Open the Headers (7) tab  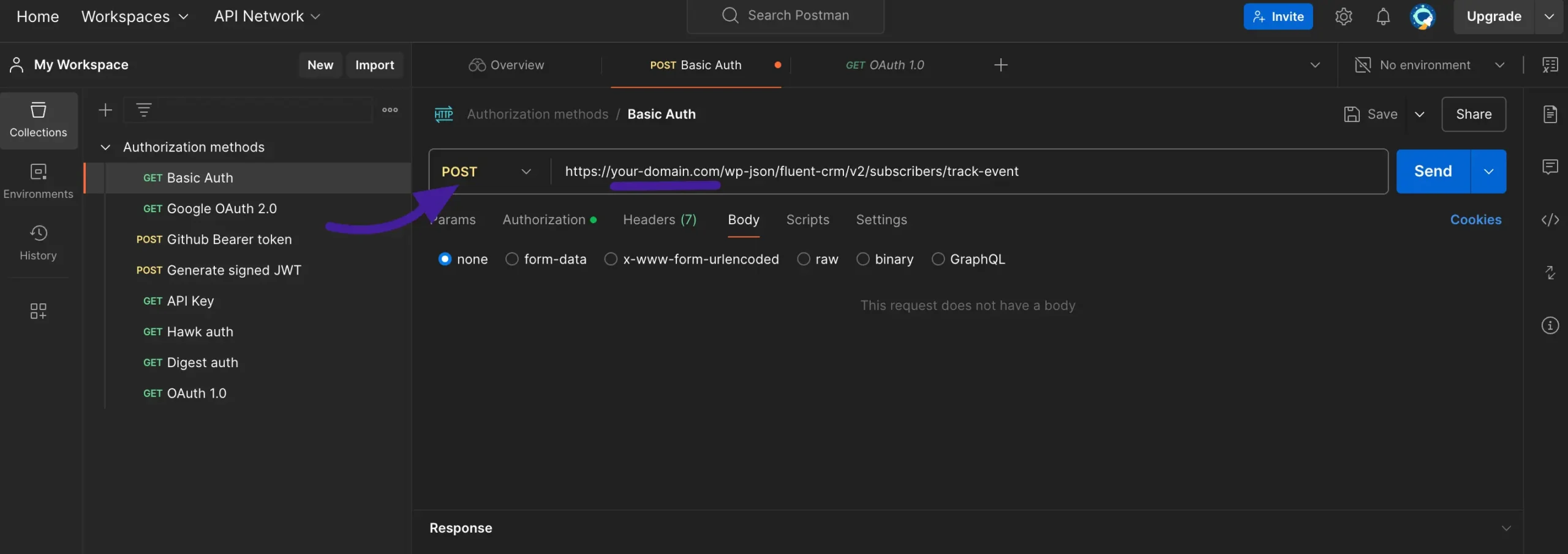click(660, 219)
